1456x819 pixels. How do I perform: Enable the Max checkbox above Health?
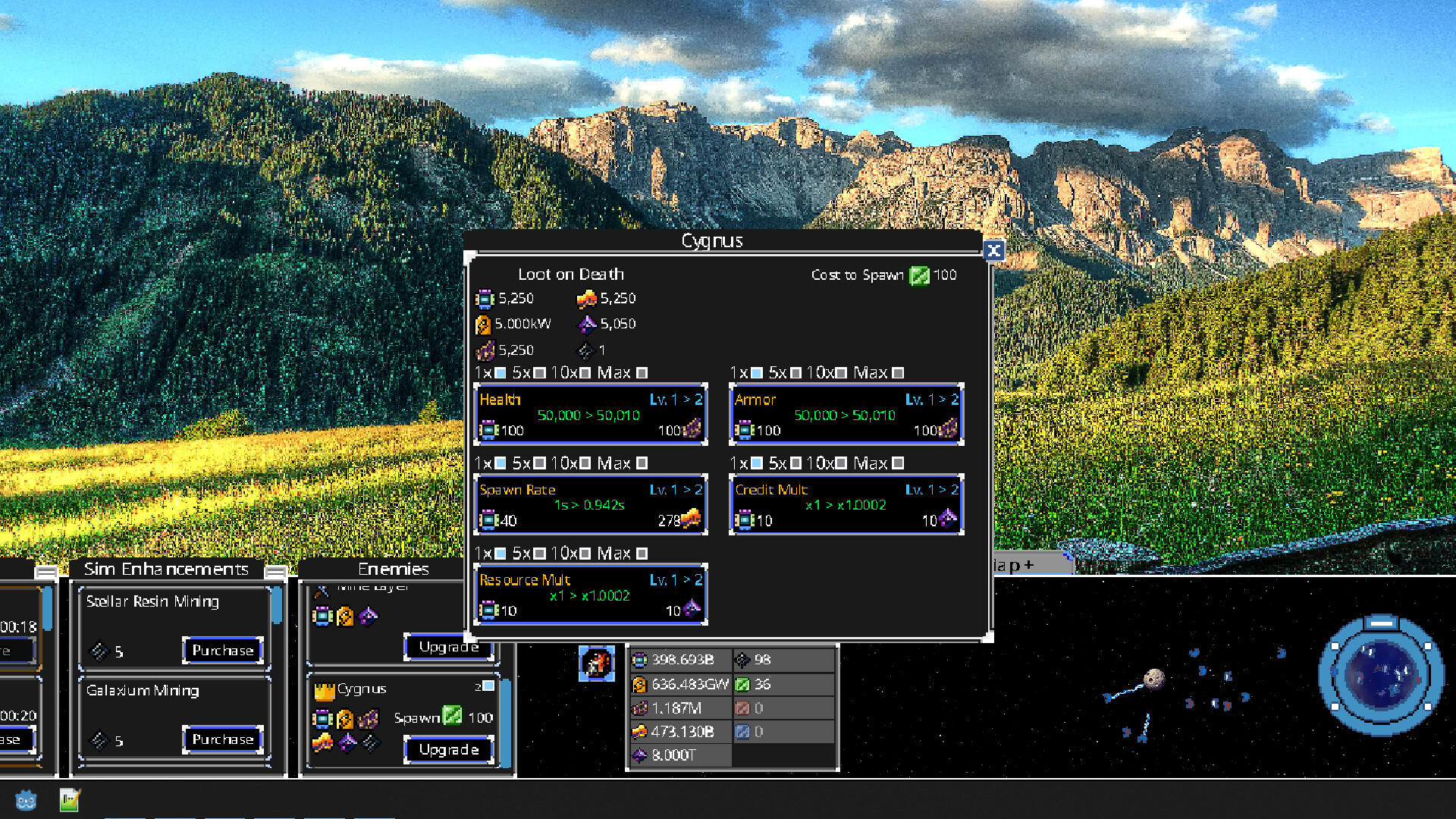(642, 373)
